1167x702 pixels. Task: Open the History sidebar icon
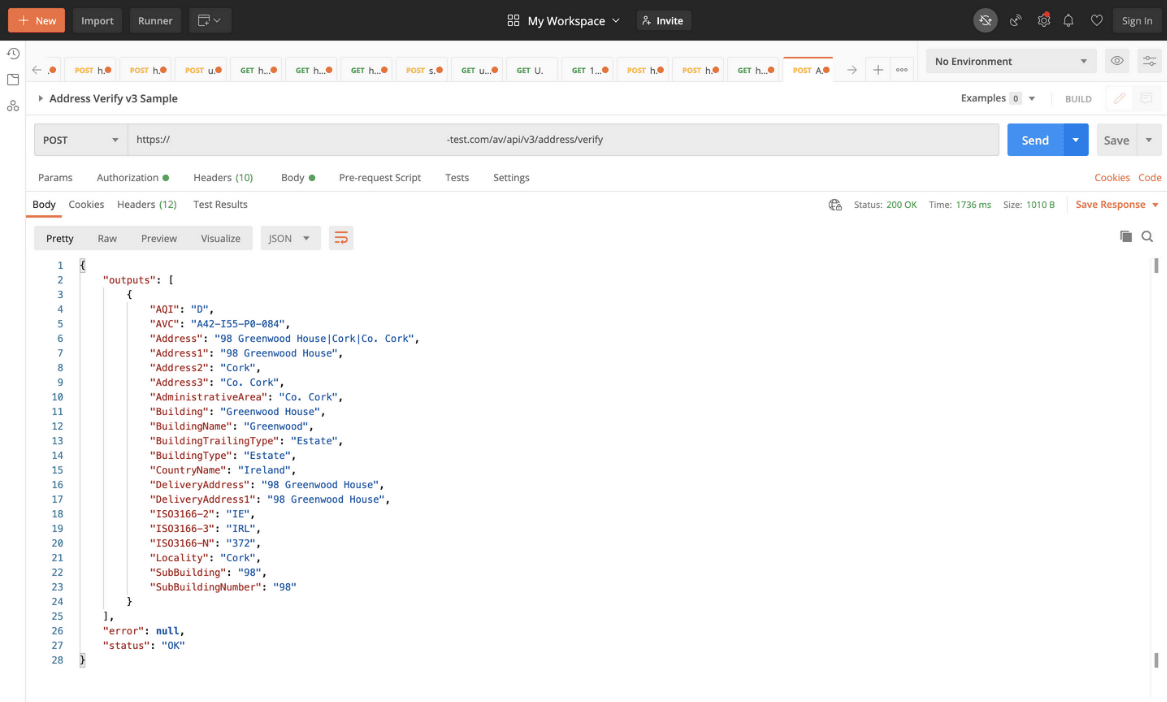click(13, 54)
